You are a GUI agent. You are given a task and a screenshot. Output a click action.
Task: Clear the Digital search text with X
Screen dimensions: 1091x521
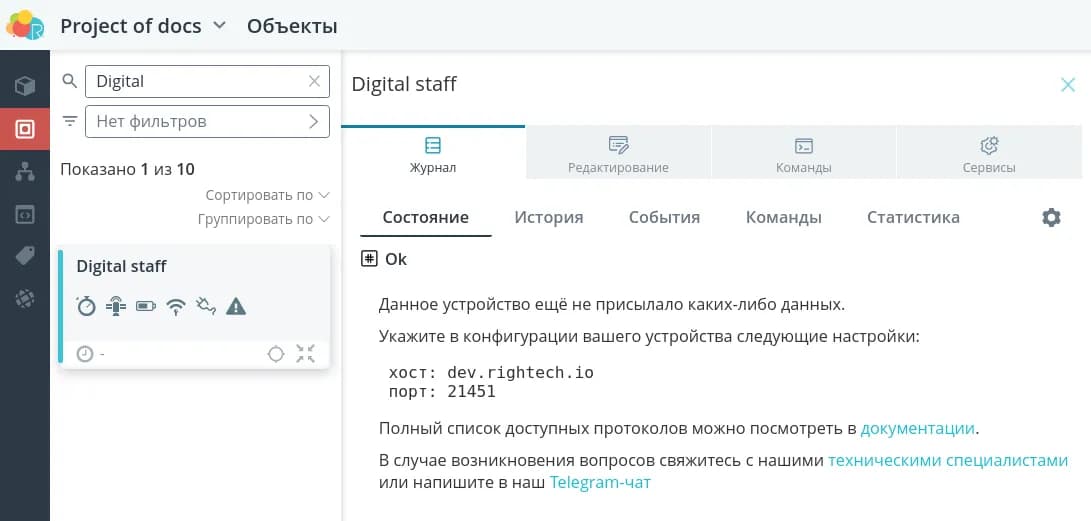click(x=314, y=82)
